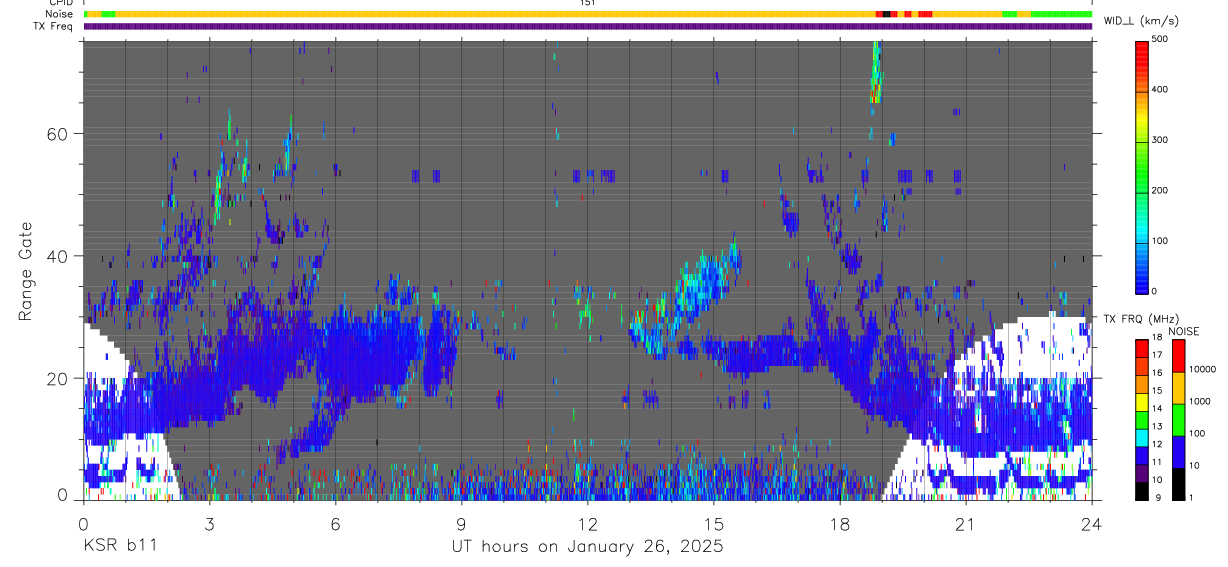This screenshot has height=567, width=1228.
Task: Click the 200 label on the width scale
Action: point(1161,190)
